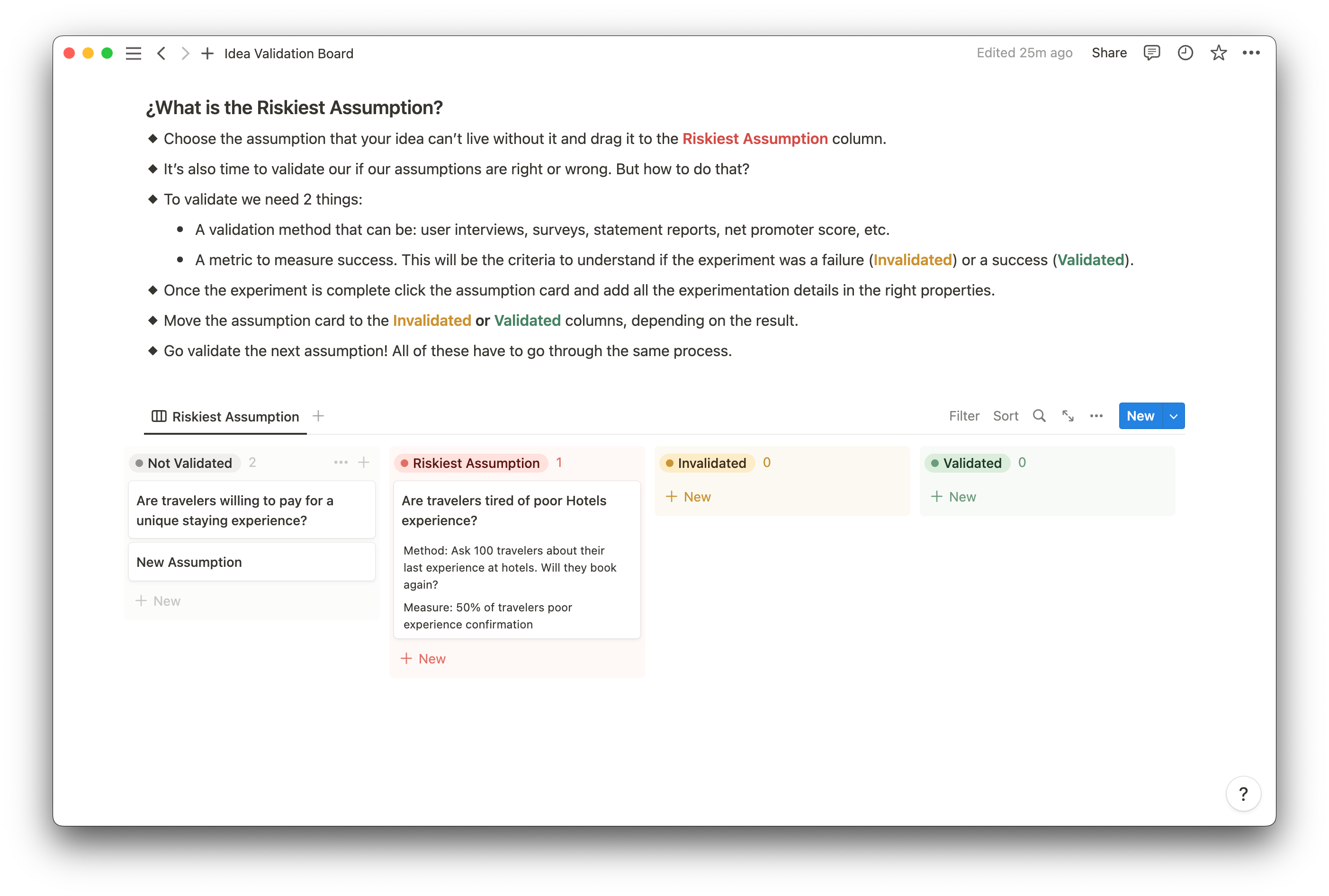
Task: Favorite this page with the star icon
Action: [x=1219, y=53]
